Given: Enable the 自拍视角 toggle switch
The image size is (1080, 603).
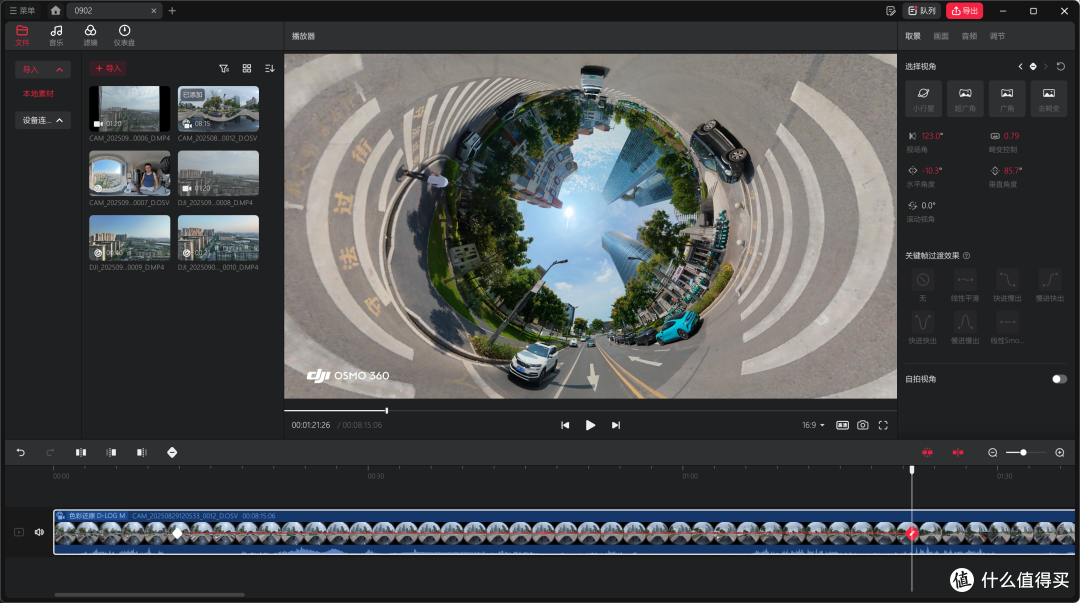Looking at the screenshot, I should pyautogui.click(x=1059, y=379).
